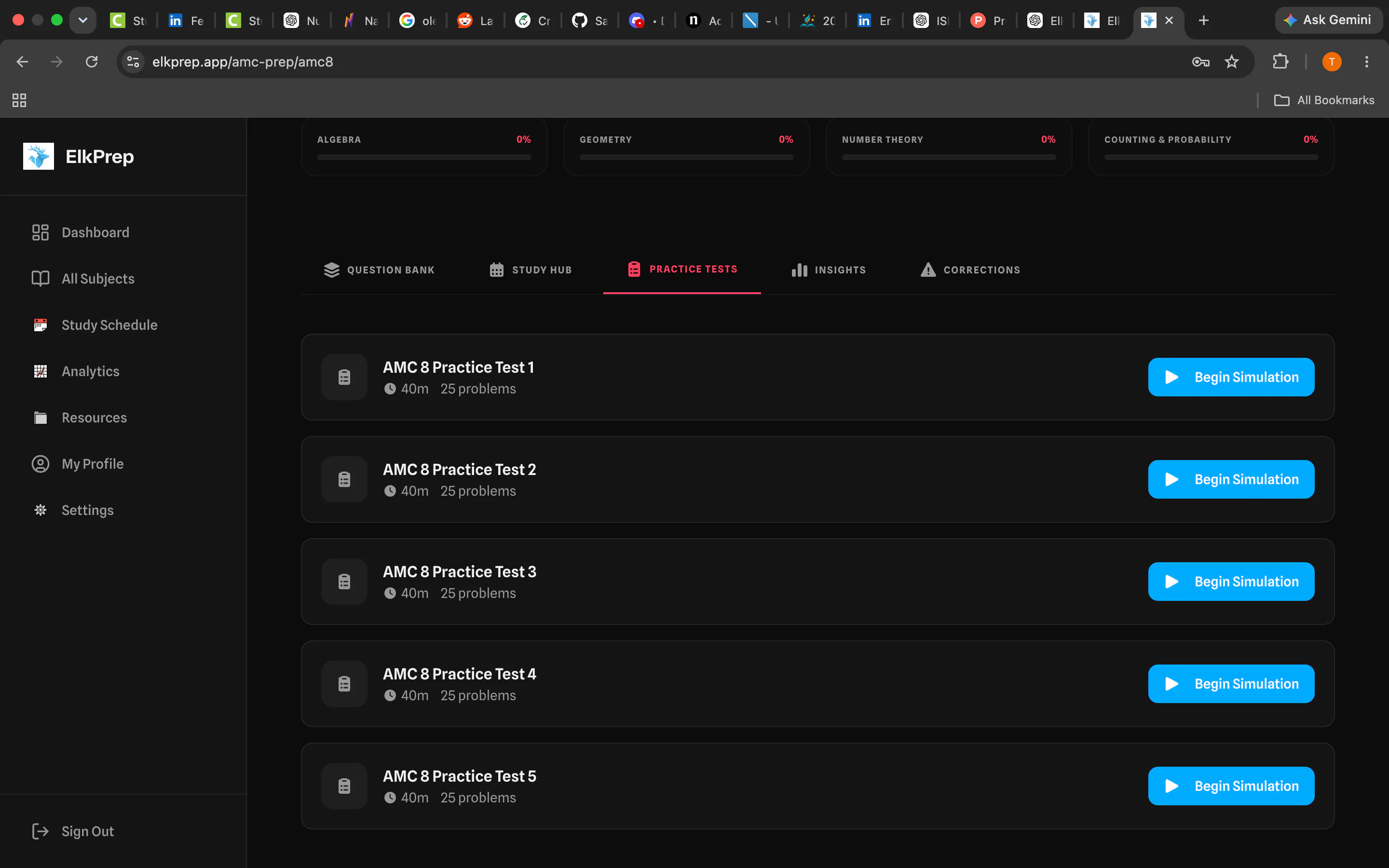Switch to the Google search tab
This screenshot has height=868, width=1389.
click(417, 21)
